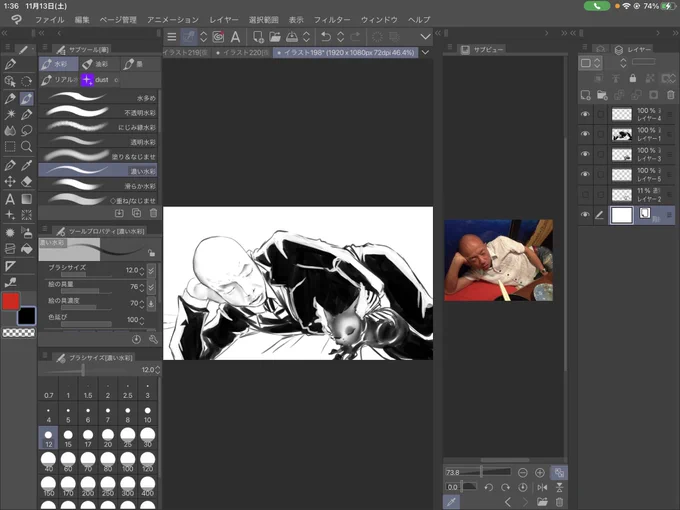Viewport: 680px width, 510px height.
Task: Pick brush size preset 20
Action: [x=108, y=438]
